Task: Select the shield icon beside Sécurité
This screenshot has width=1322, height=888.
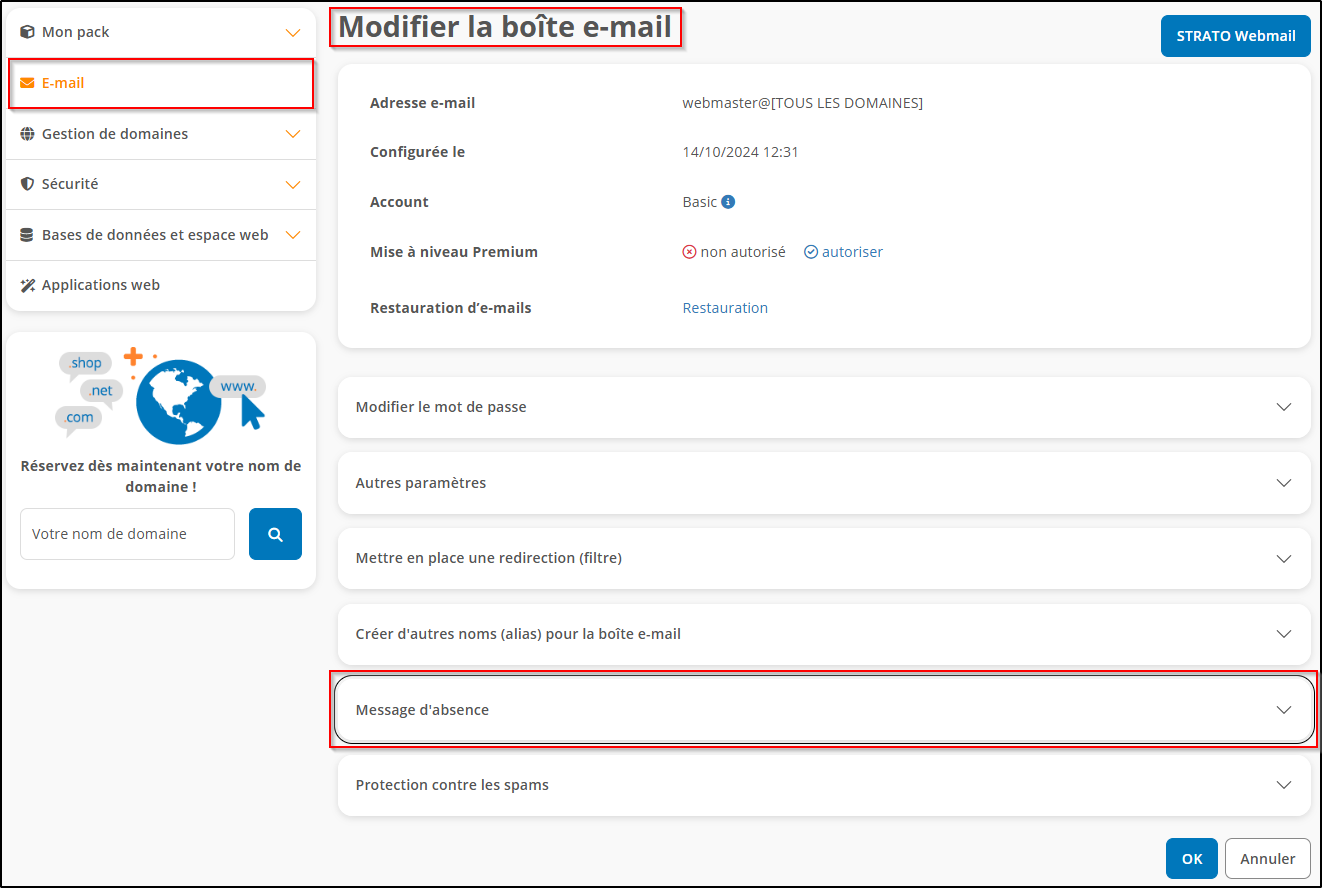Action: click(26, 184)
